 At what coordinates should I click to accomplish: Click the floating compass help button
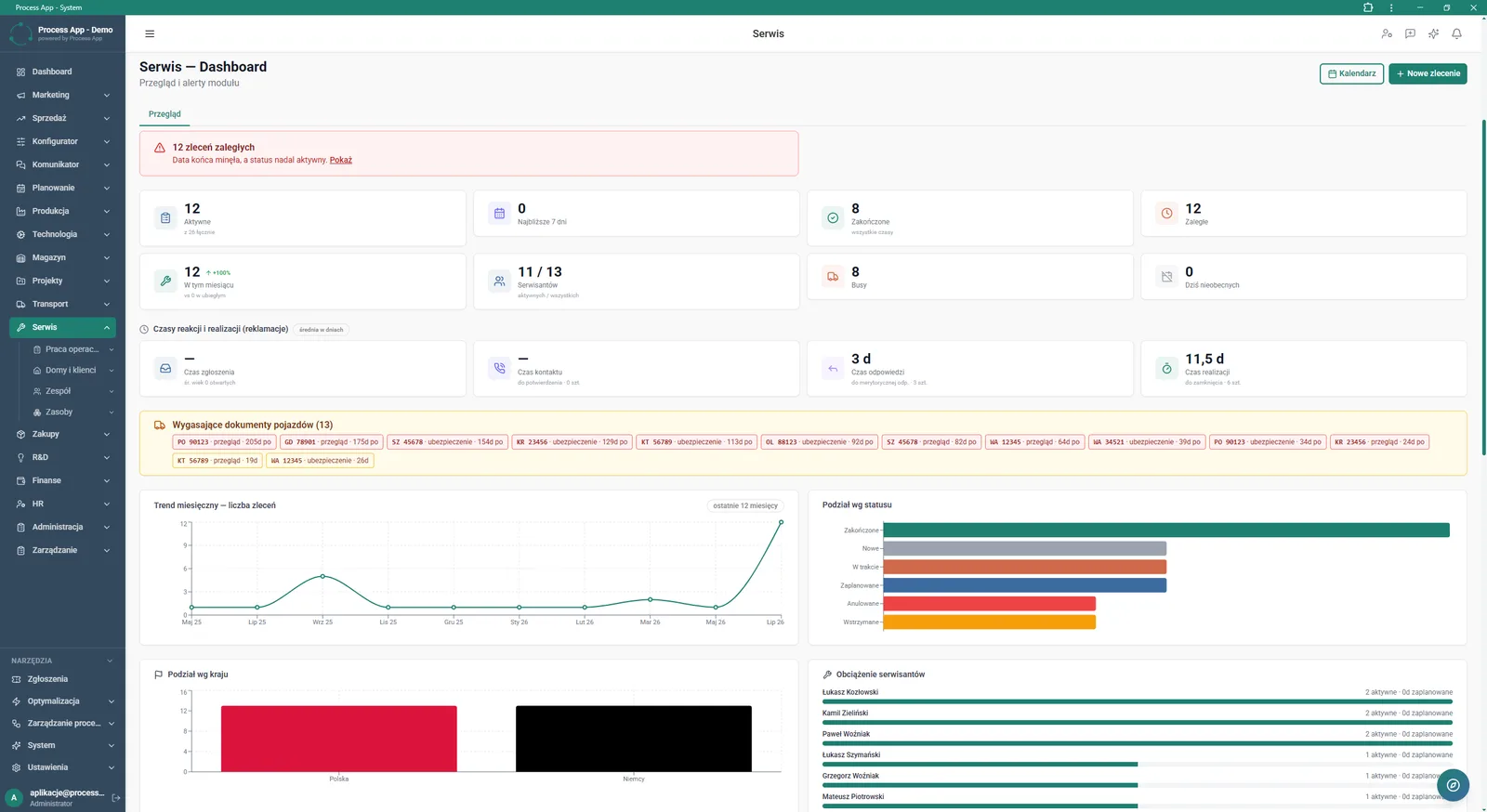1453,785
